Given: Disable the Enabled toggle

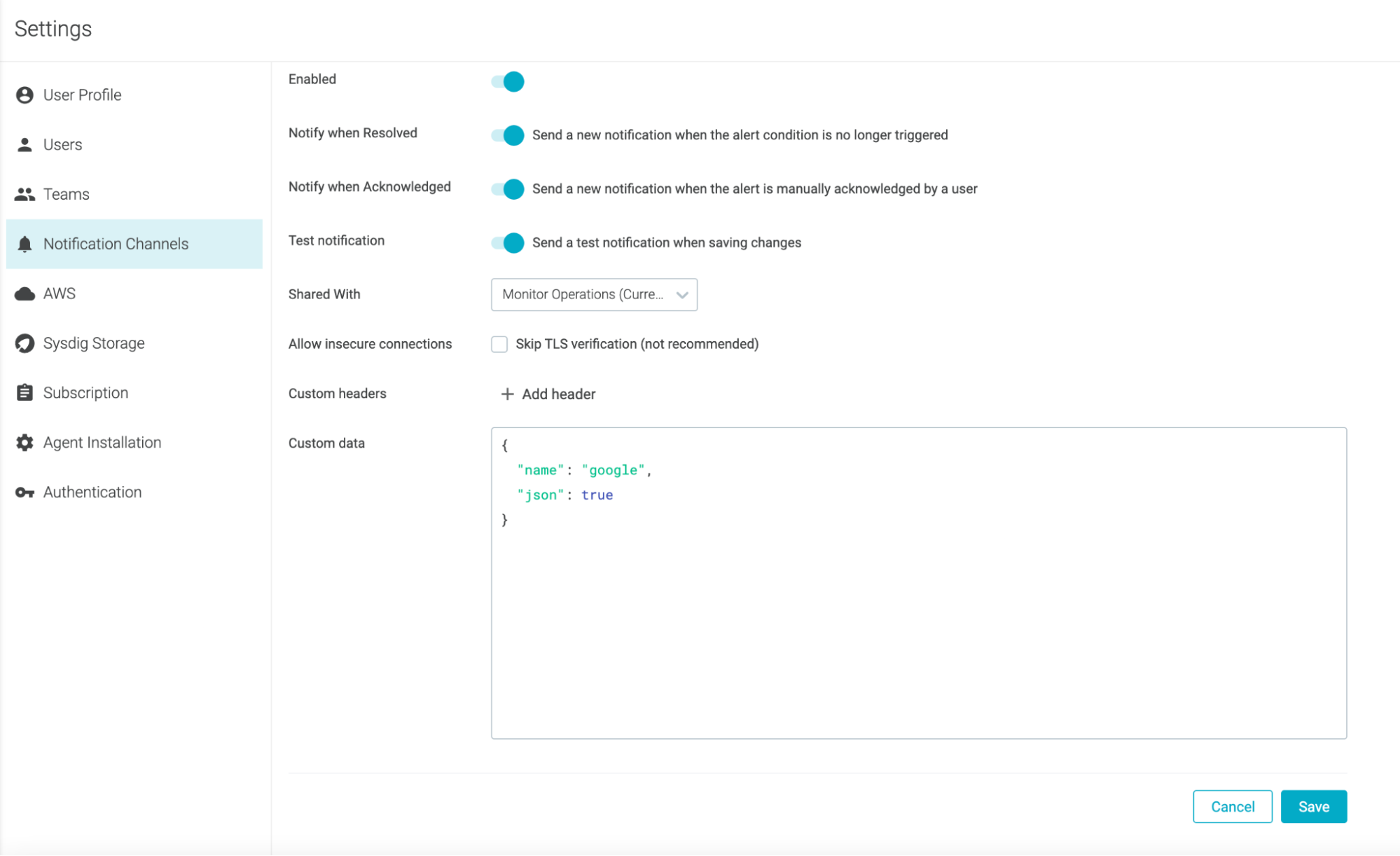Looking at the screenshot, I should click(x=506, y=81).
